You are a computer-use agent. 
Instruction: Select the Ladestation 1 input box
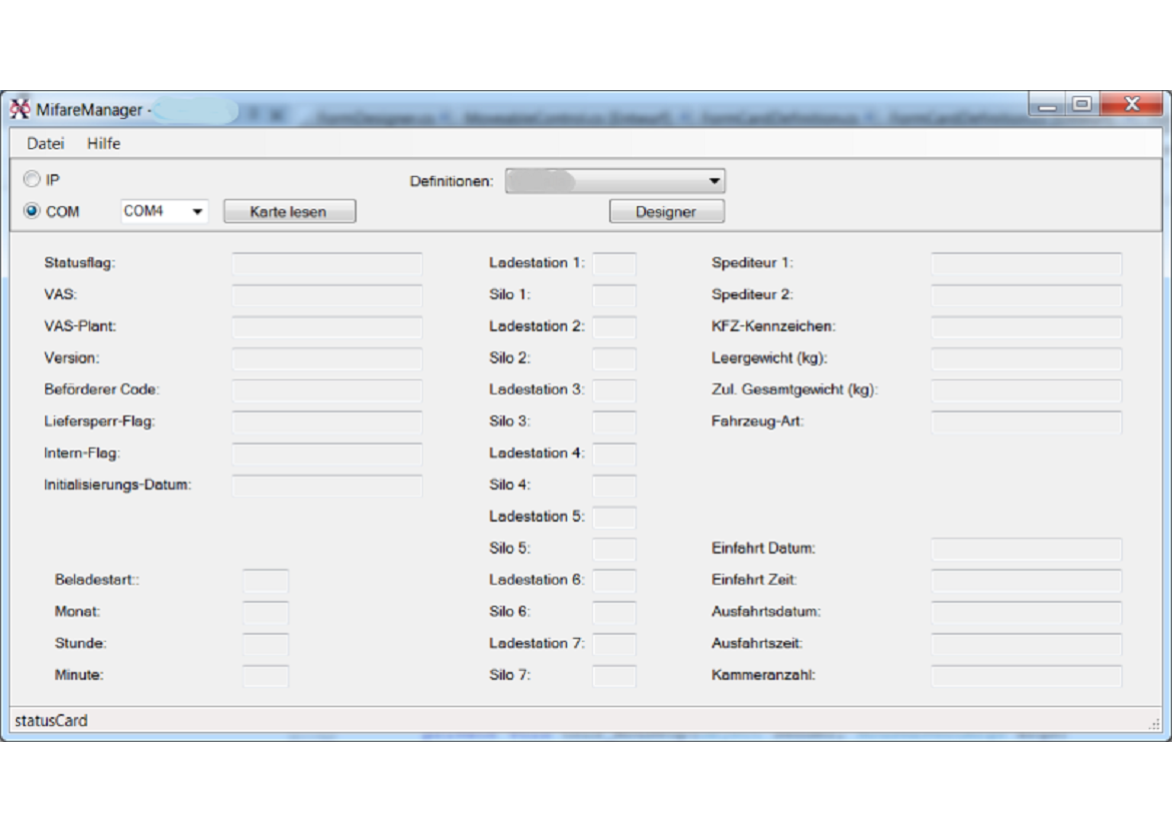tap(614, 264)
